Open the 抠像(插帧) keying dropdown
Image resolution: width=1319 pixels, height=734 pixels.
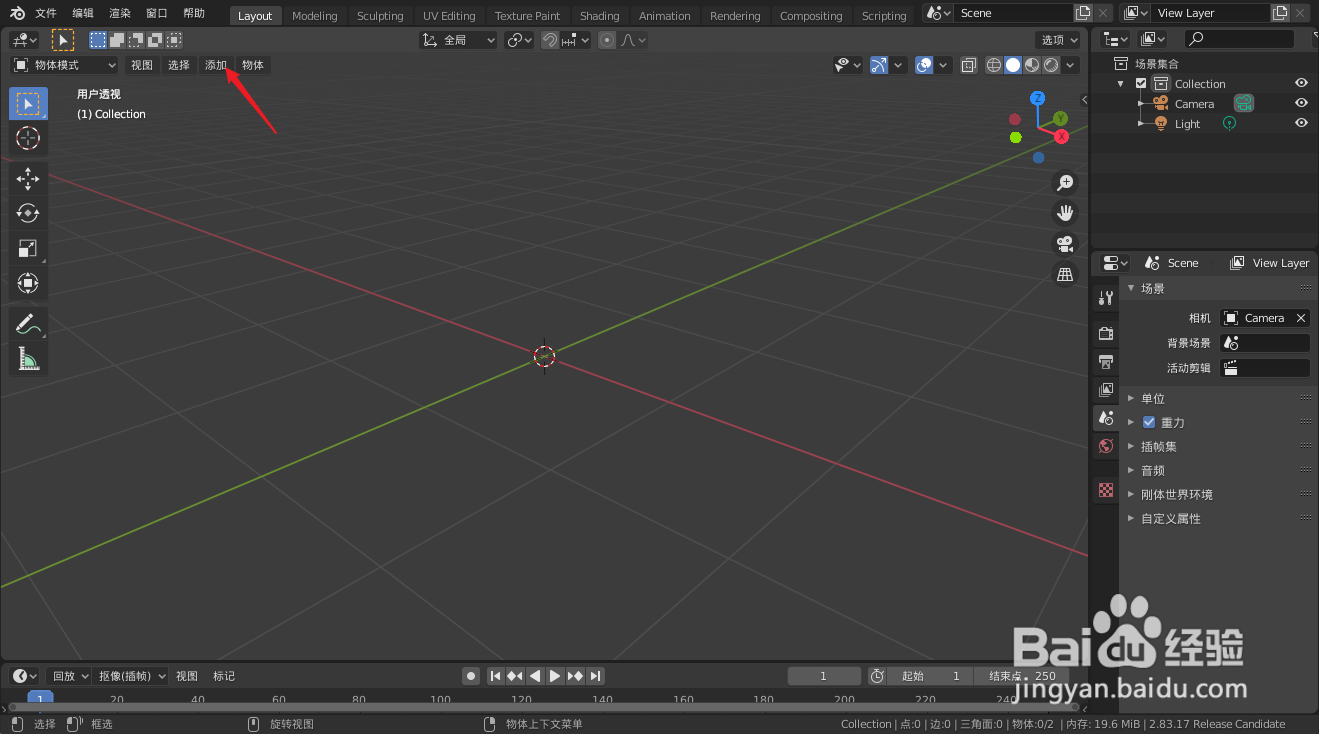[x=132, y=676]
